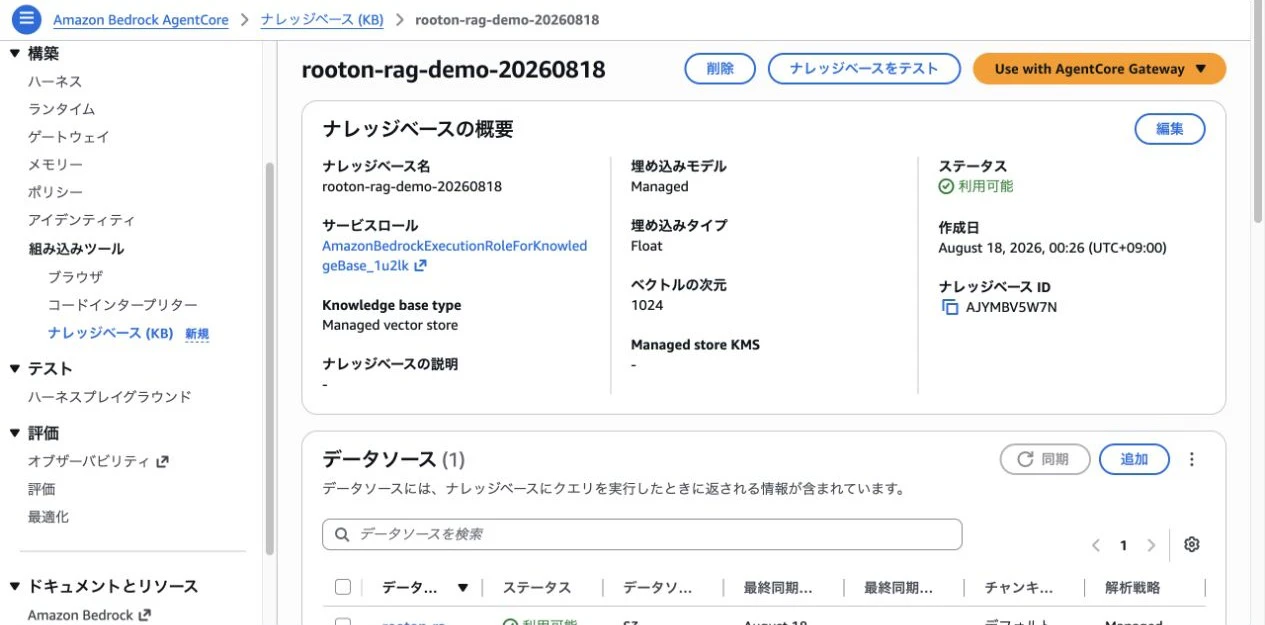1265x625 pixels.
Task: Open ゲートウェイ in the sidebar
Action: click(x=68, y=137)
